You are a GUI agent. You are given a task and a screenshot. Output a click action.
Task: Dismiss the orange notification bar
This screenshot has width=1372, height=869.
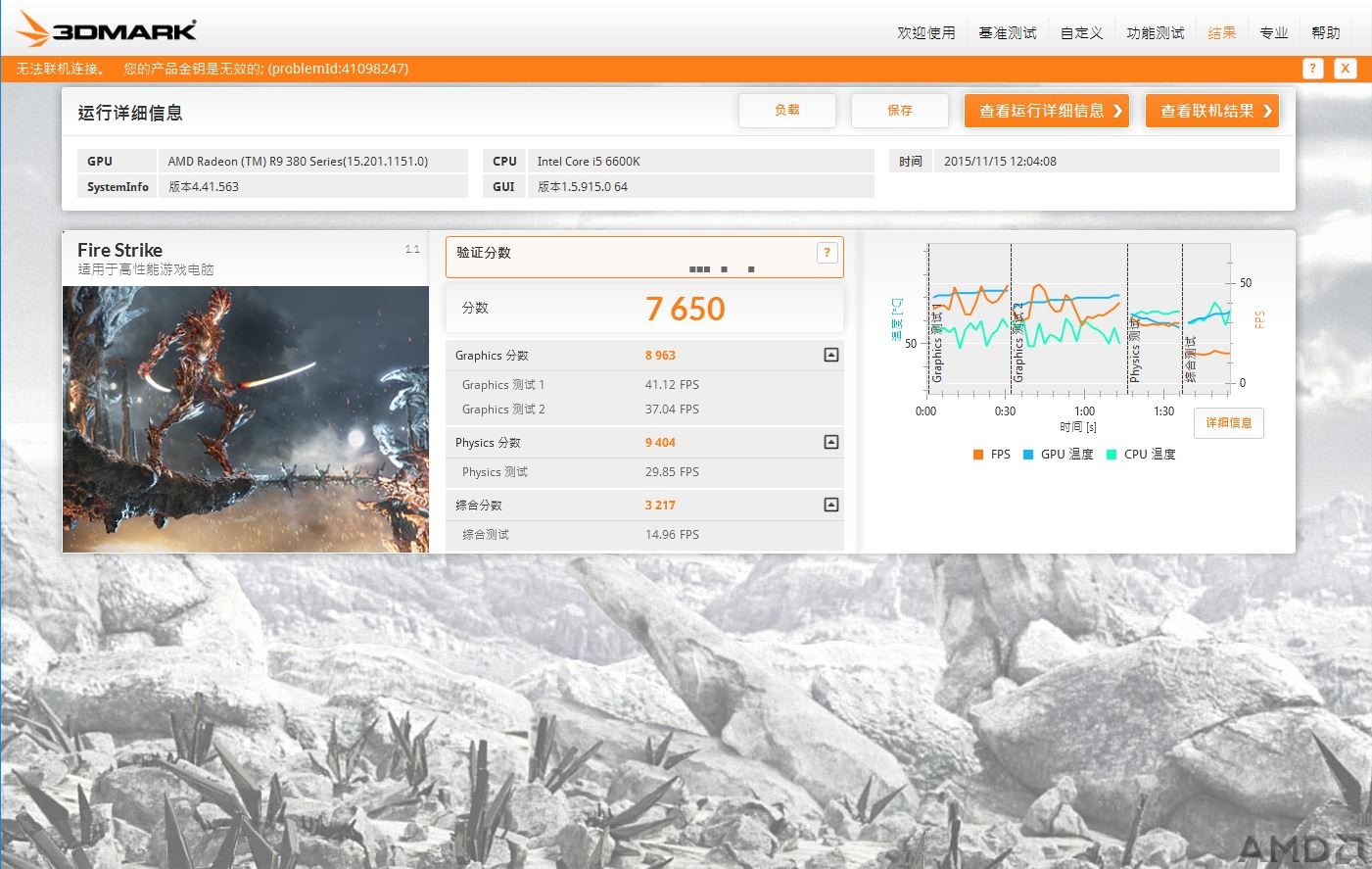pos(1346,69)
